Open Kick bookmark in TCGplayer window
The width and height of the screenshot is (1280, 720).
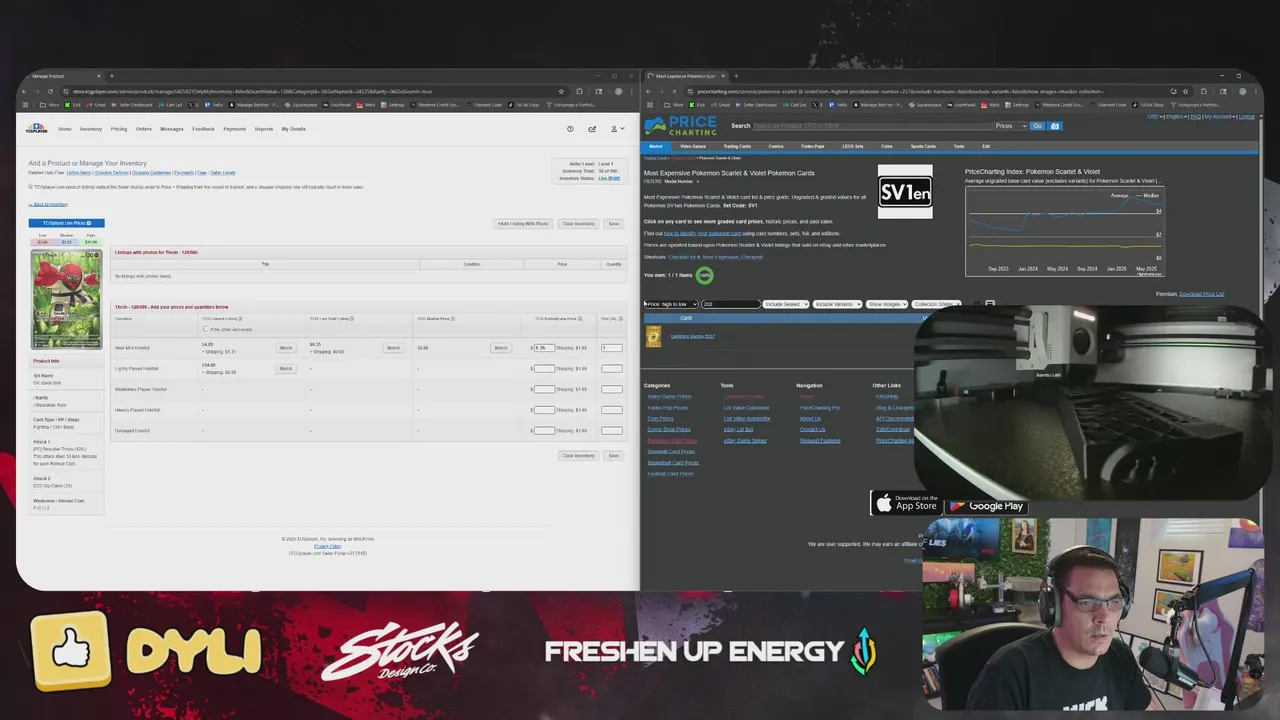(x=75, y=104)
